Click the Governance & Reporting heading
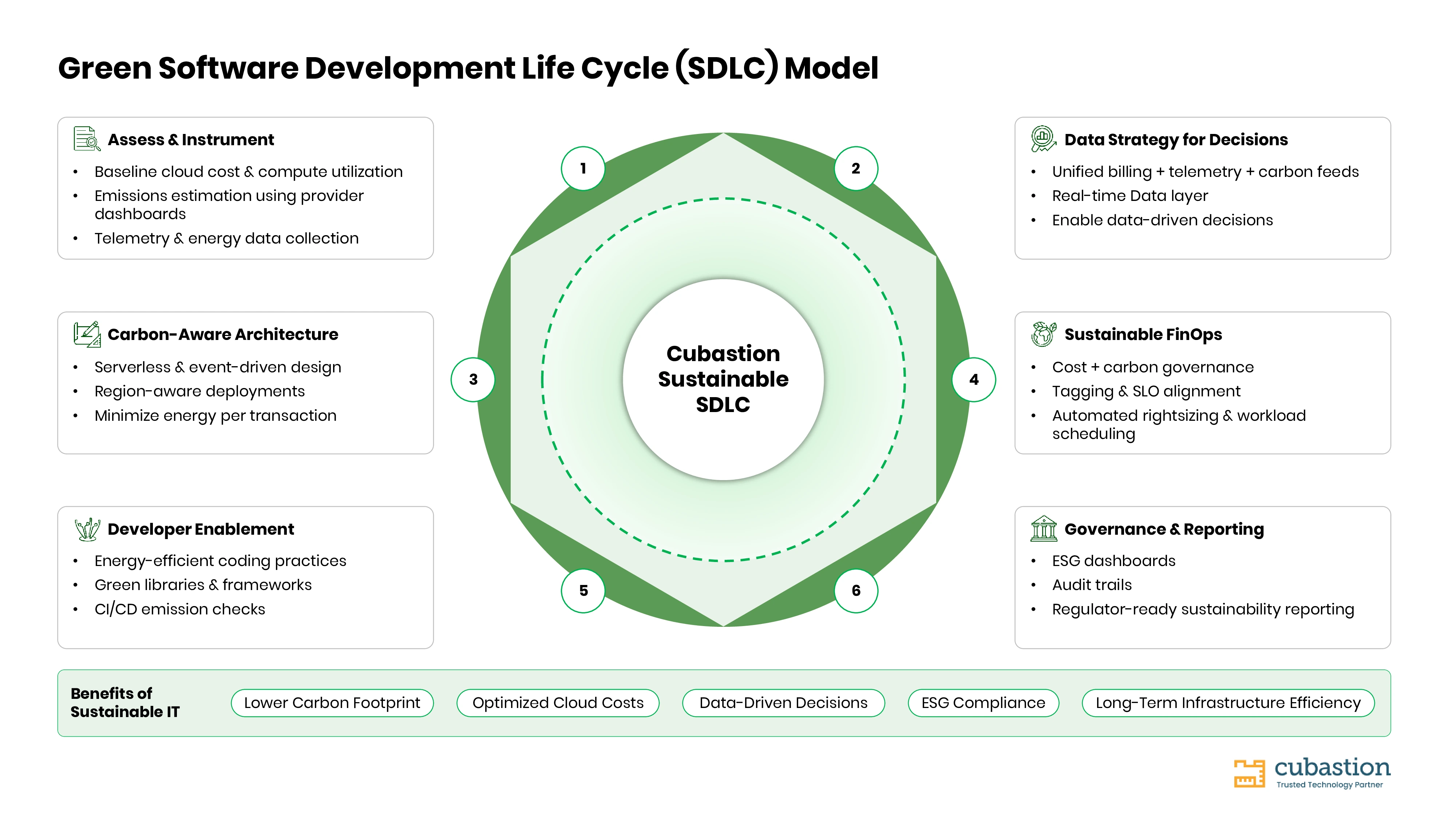This screenshot has height=819, width=1456. click(1164, 529)
